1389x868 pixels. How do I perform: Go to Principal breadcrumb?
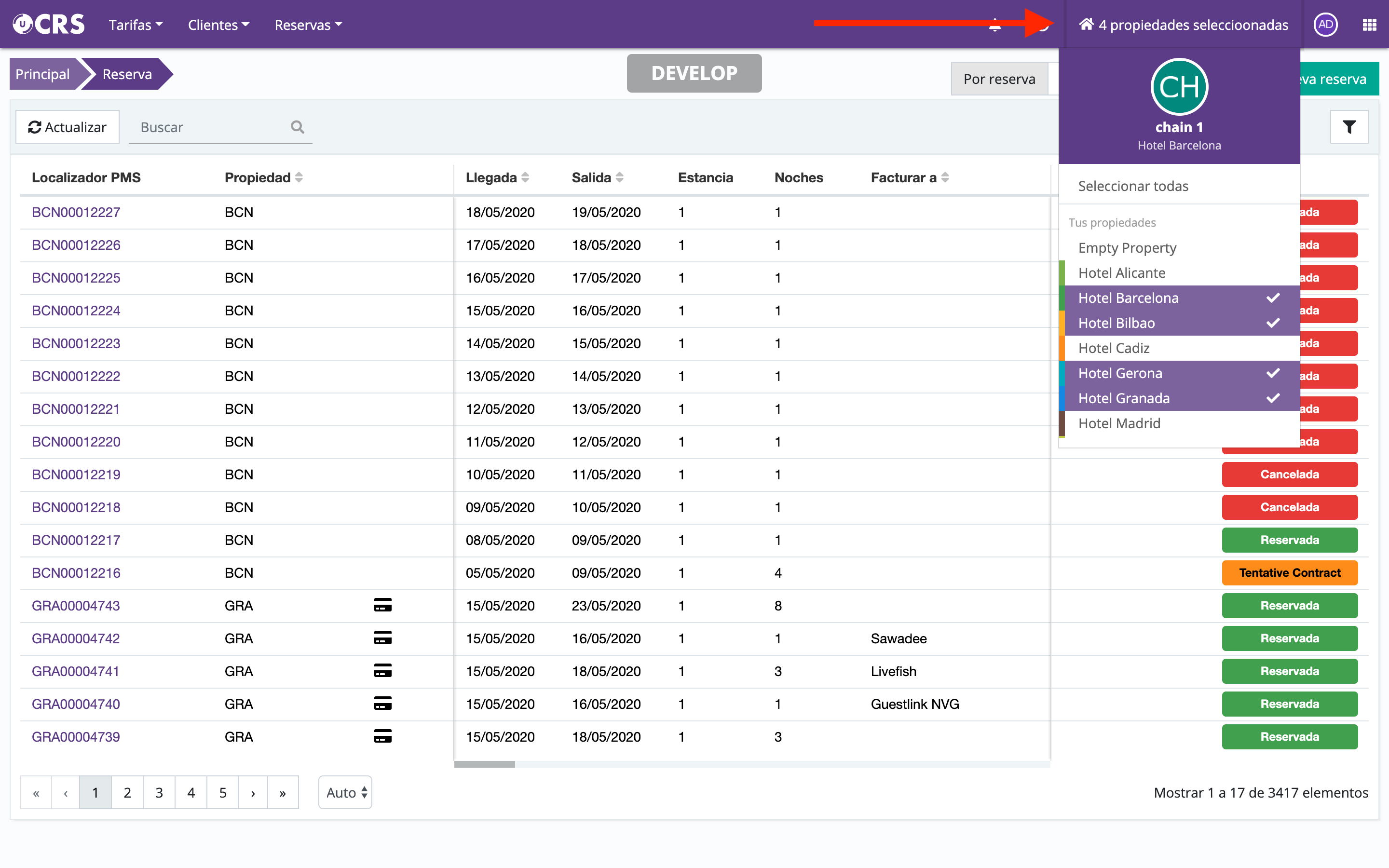(42, 74)
